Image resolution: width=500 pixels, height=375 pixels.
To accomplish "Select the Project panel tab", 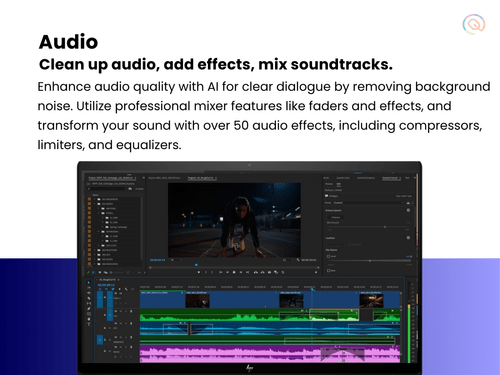I will pos(111,178).
